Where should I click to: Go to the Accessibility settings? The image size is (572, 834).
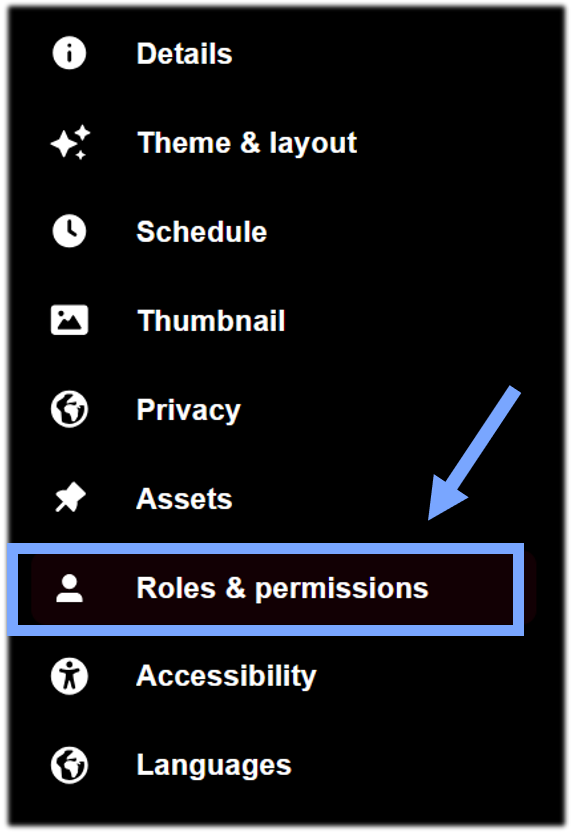[x=226, y=677]
